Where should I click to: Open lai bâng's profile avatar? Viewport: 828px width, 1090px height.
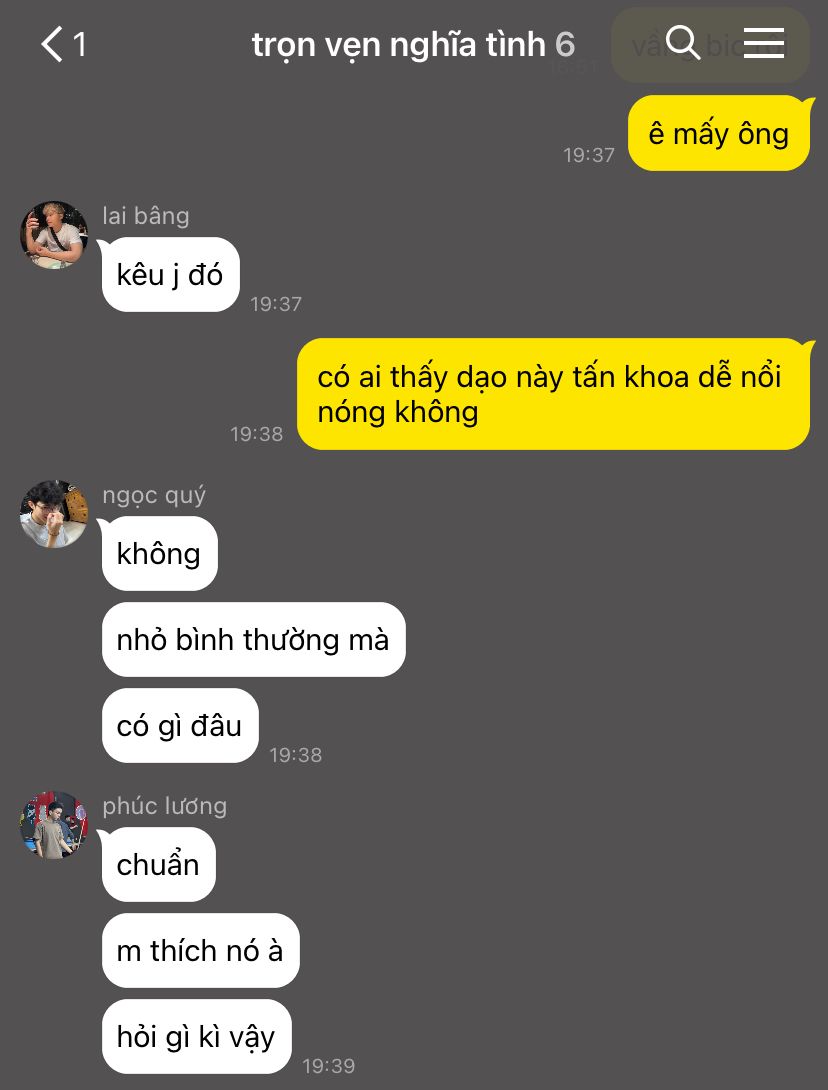54,235
